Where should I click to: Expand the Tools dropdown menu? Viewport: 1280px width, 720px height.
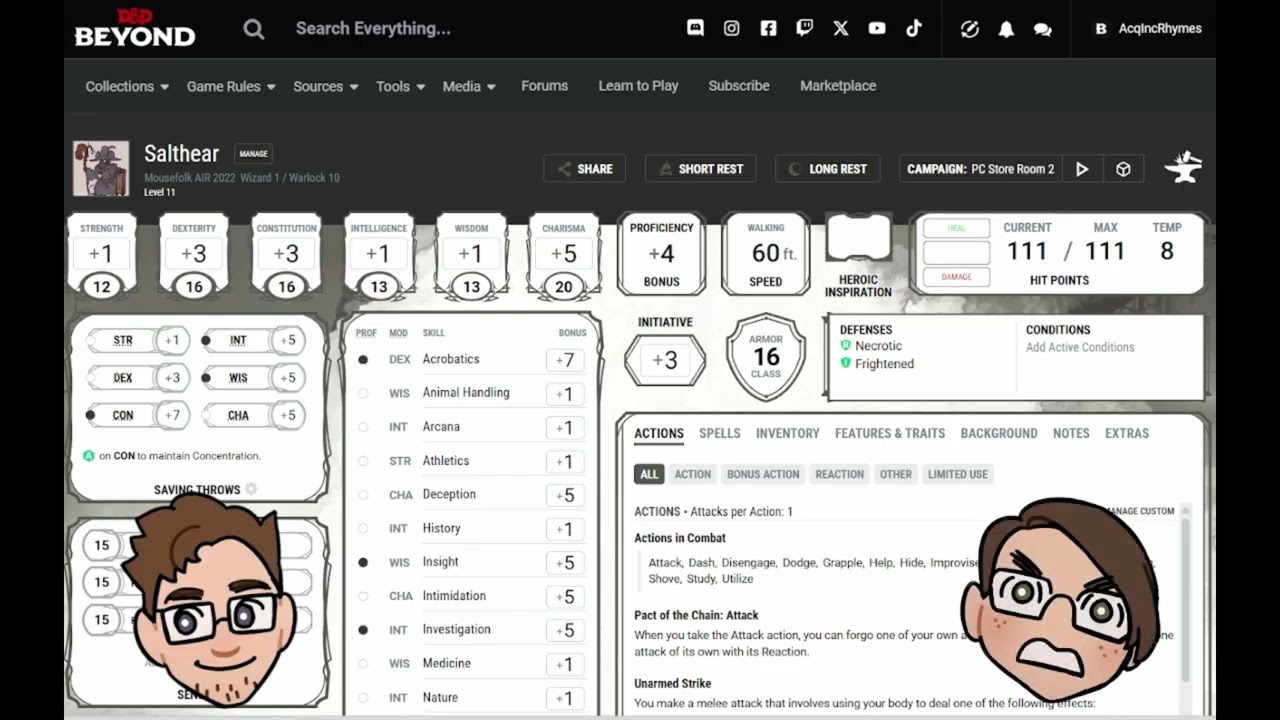pyautogui.click(x=401, y=86)
